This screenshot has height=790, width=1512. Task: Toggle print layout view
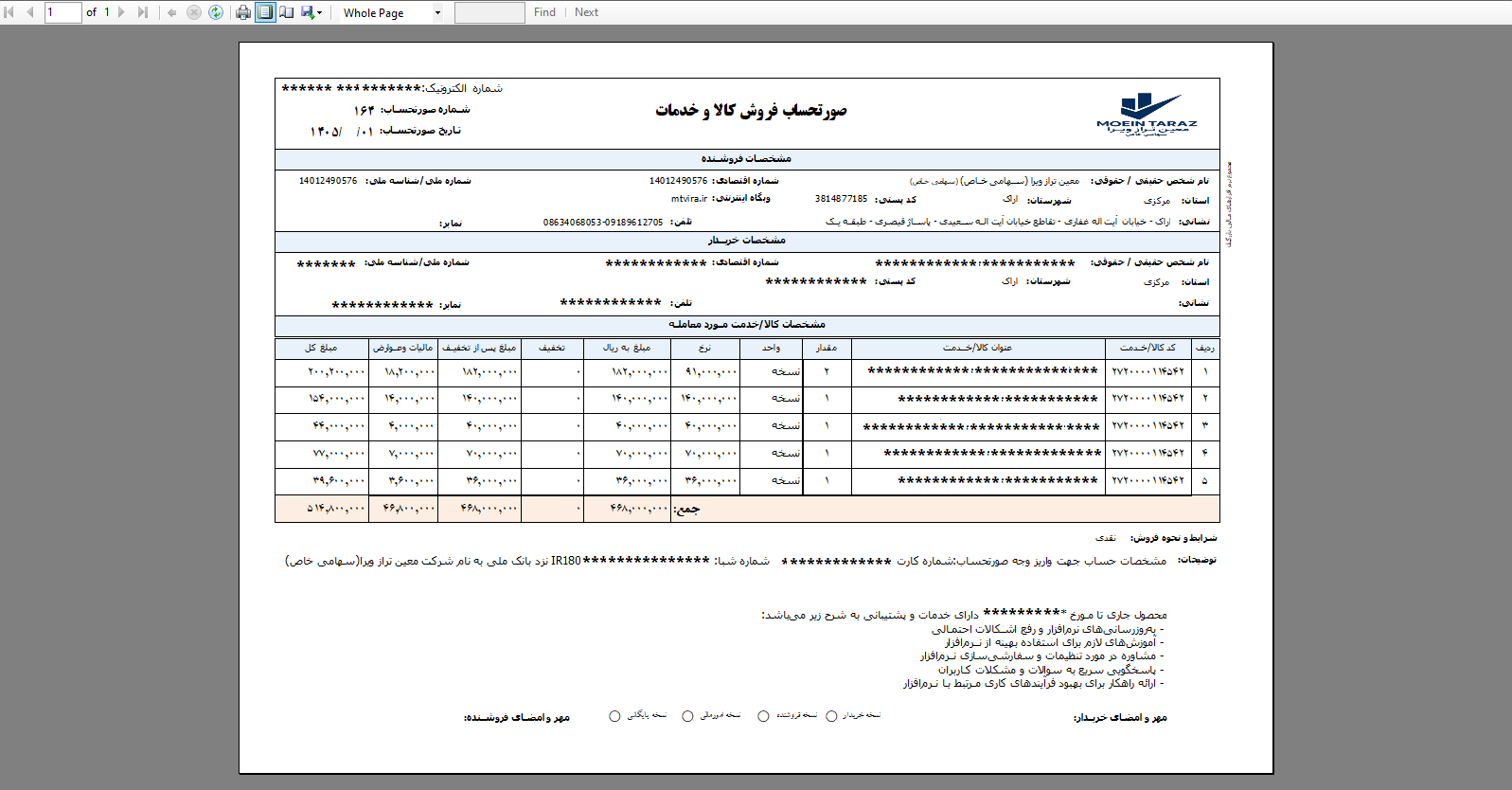click(265, 12)
